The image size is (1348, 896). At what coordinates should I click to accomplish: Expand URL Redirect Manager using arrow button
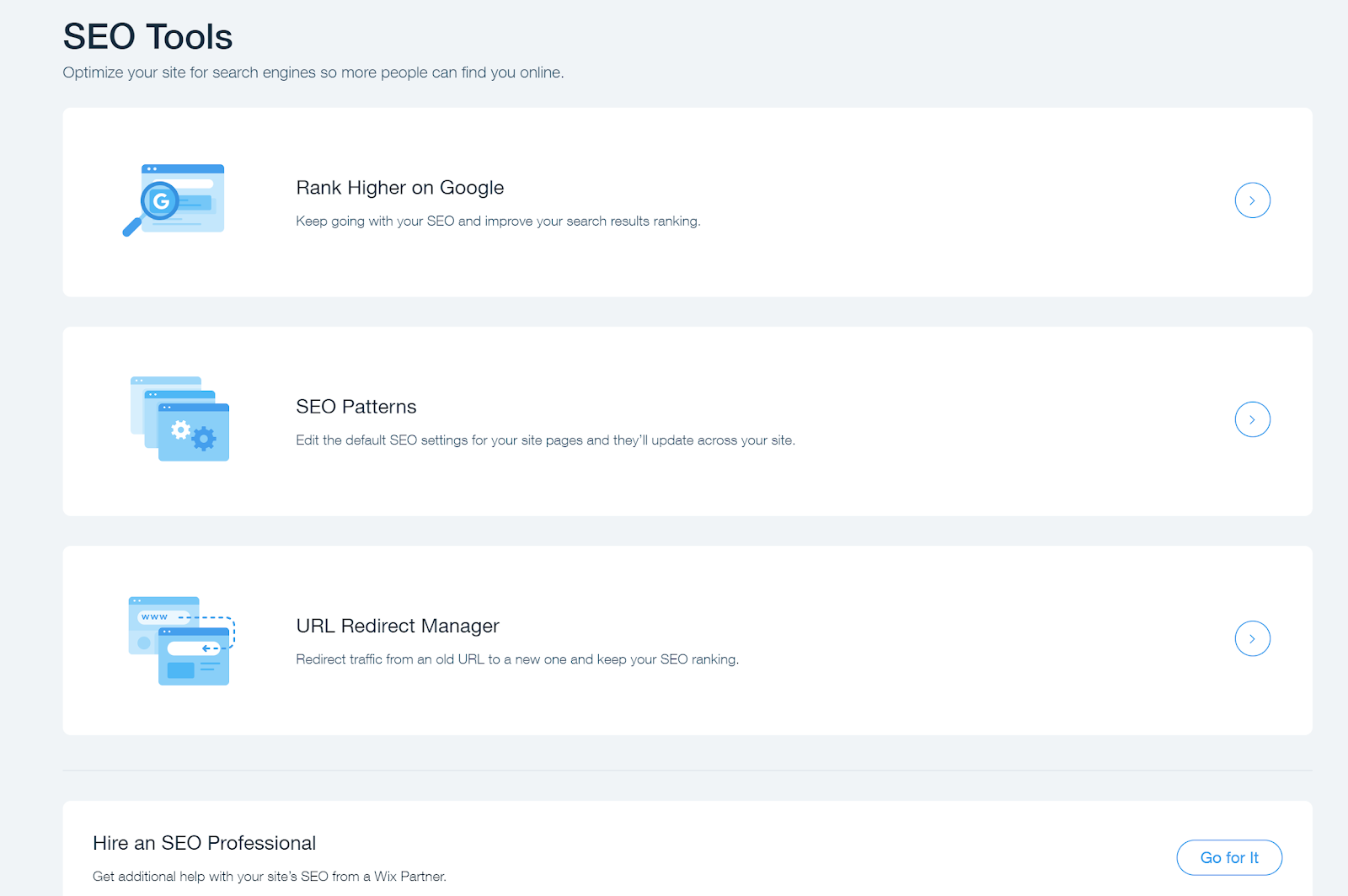(x=1252, y=638)
